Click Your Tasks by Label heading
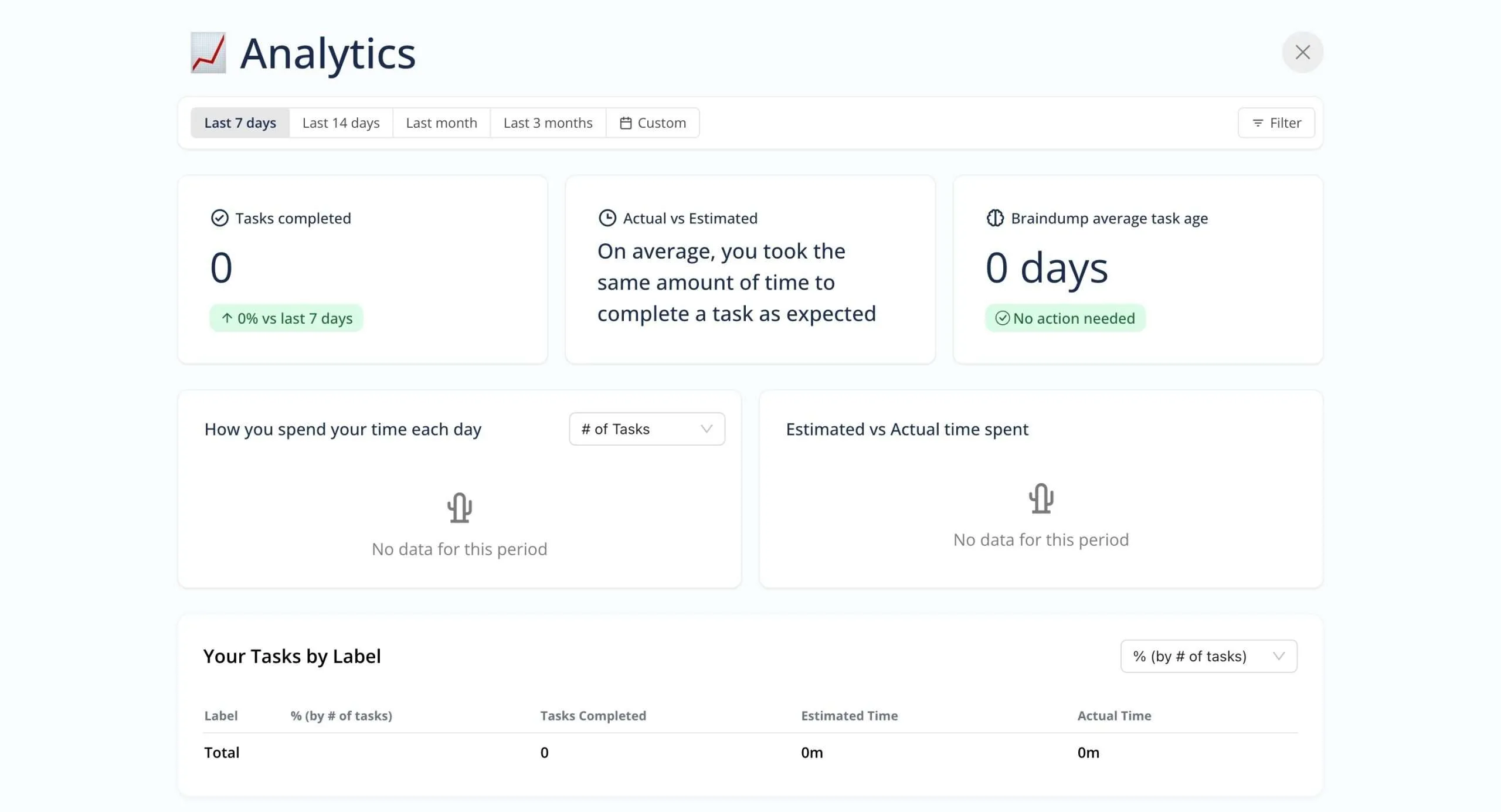 (x=292, y=656)
